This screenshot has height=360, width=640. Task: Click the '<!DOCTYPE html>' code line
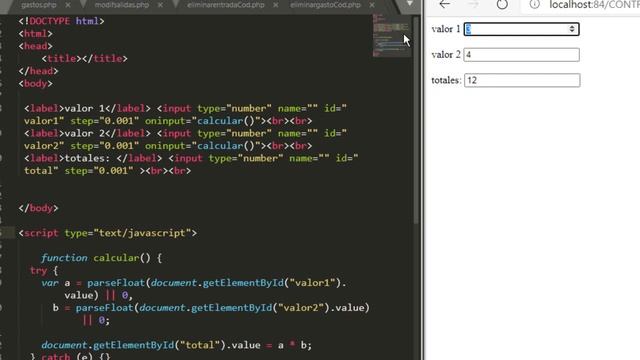(61, 21)
